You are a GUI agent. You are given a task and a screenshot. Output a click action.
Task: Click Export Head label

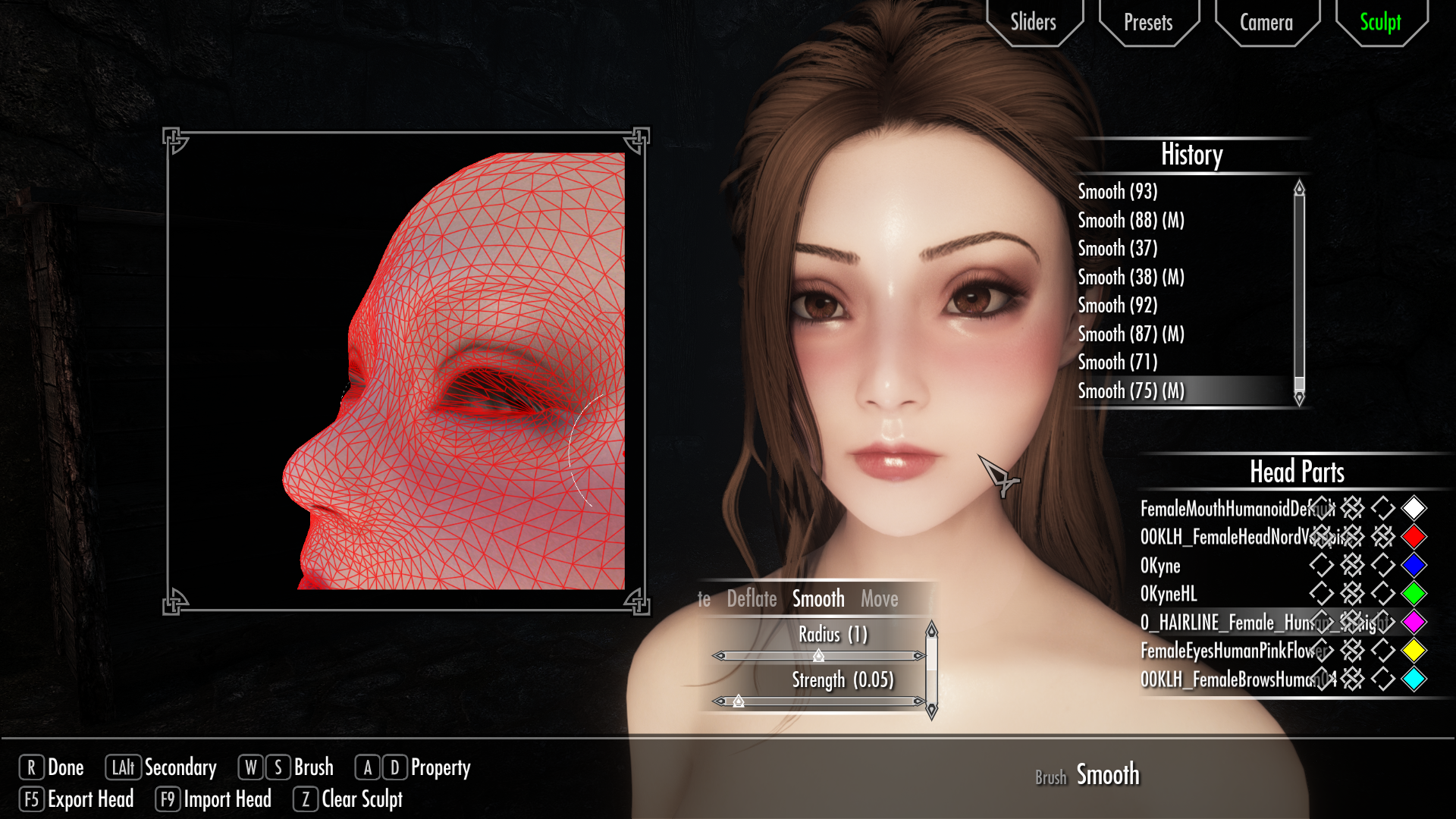[91, 799]
